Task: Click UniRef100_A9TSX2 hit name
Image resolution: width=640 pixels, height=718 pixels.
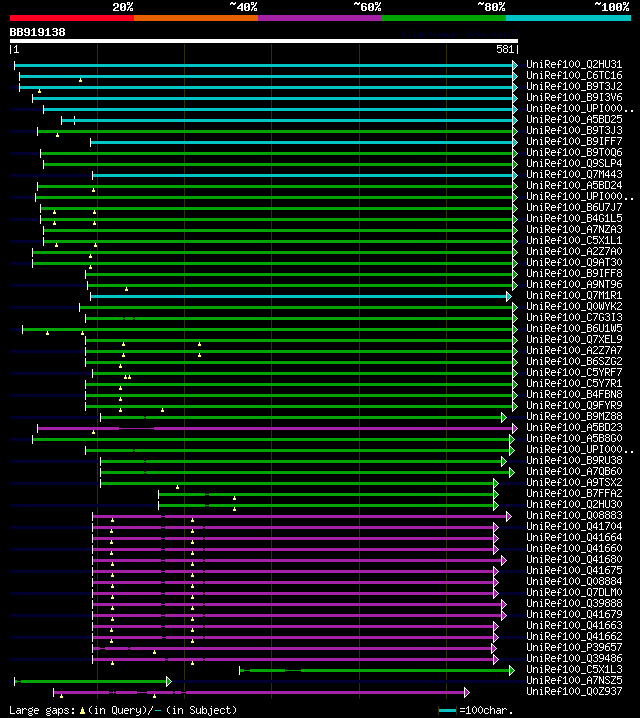Action: (x=574, y=482)
